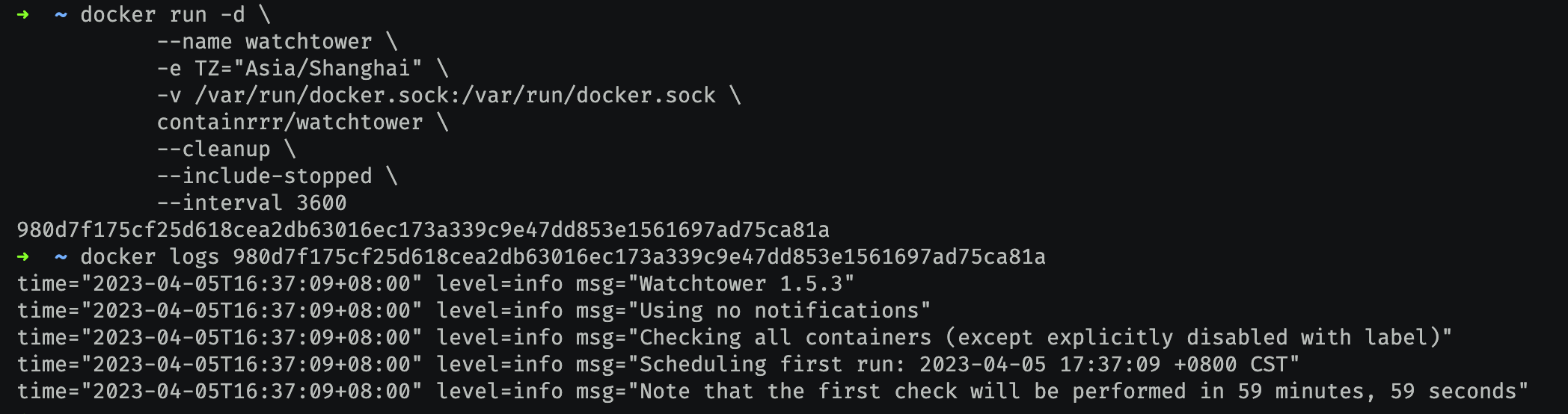Screen dimensions: 1568x414
Task: Click the timestamp of the first log line
Action: pyautogui.click(x=251, y=284)
